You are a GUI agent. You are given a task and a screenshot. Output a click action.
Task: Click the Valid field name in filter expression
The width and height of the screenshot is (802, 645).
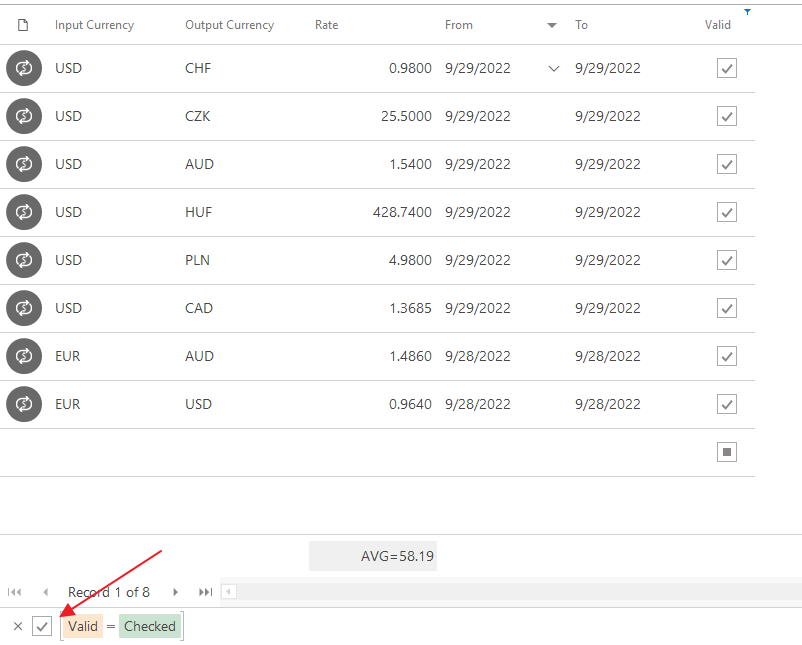[83, 626]
